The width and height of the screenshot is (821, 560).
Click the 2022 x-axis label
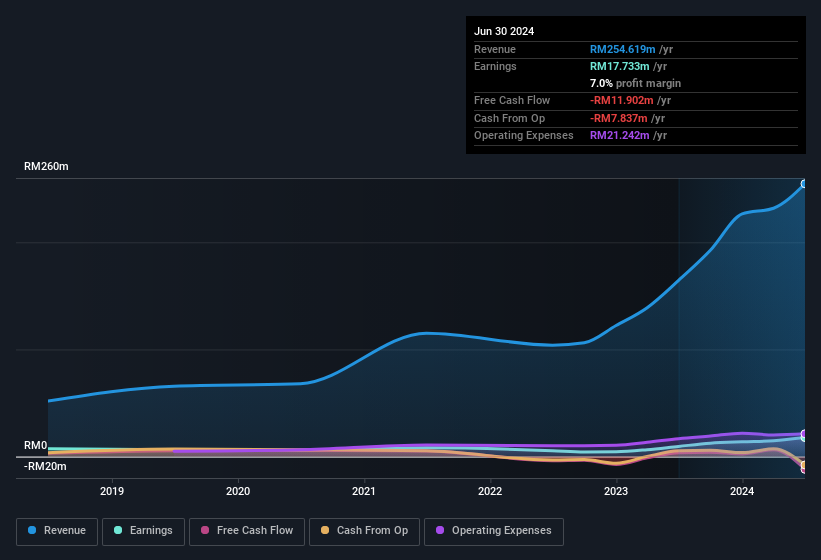tap(490, 491)
